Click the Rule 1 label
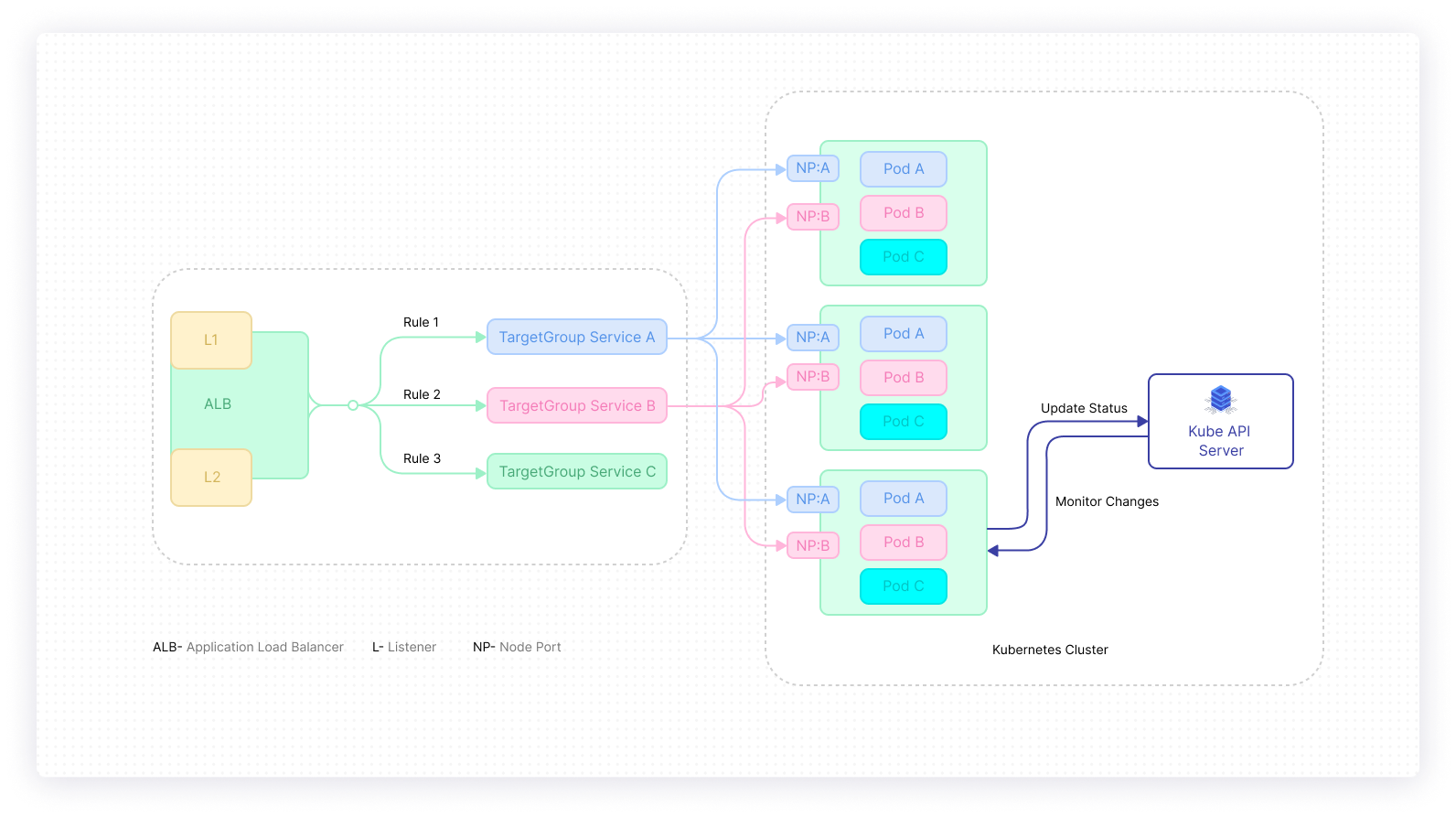This screenshot has width=1456, height=817. [421, 322]
